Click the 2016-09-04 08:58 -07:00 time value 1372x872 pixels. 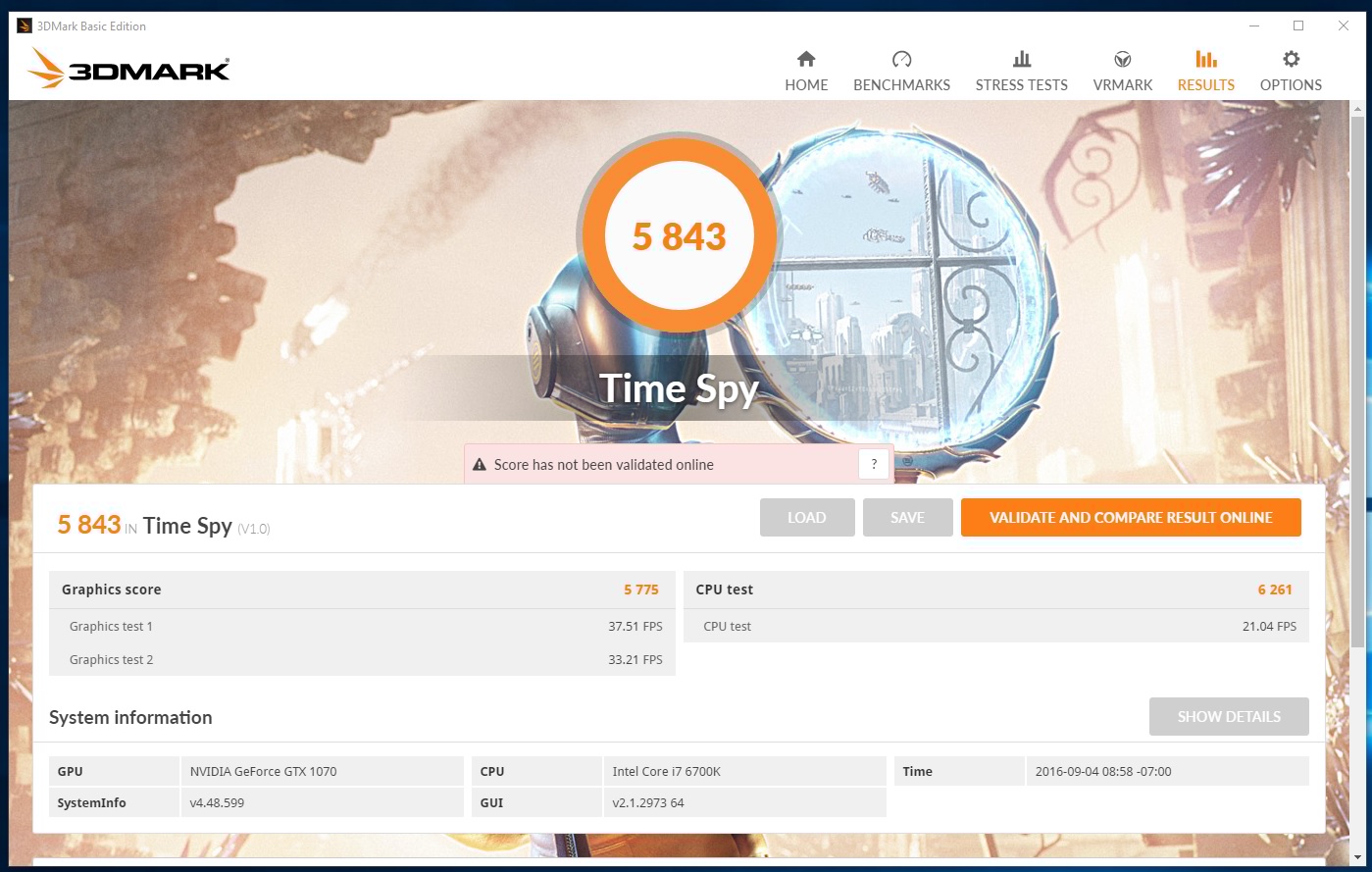click(x=1103, y=772)
